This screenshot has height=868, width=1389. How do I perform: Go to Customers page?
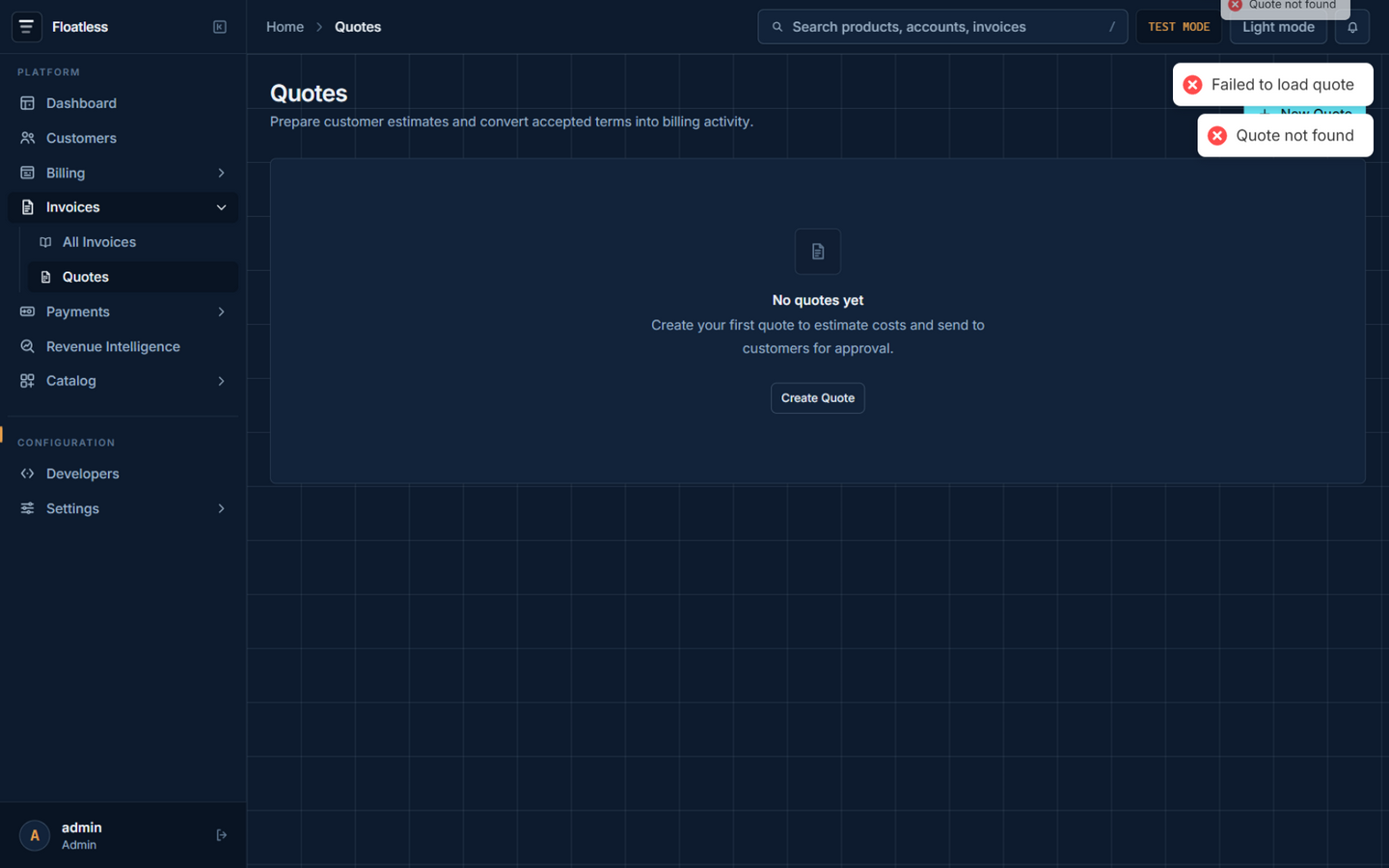(123, 138)
